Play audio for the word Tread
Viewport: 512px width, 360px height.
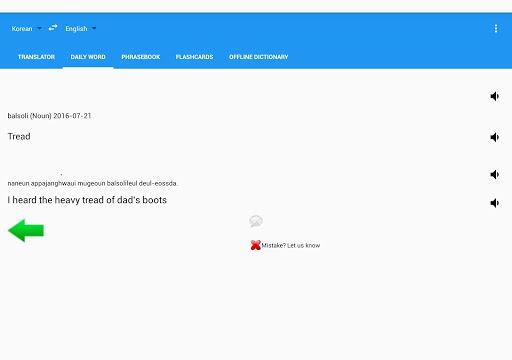coord(495,137)
